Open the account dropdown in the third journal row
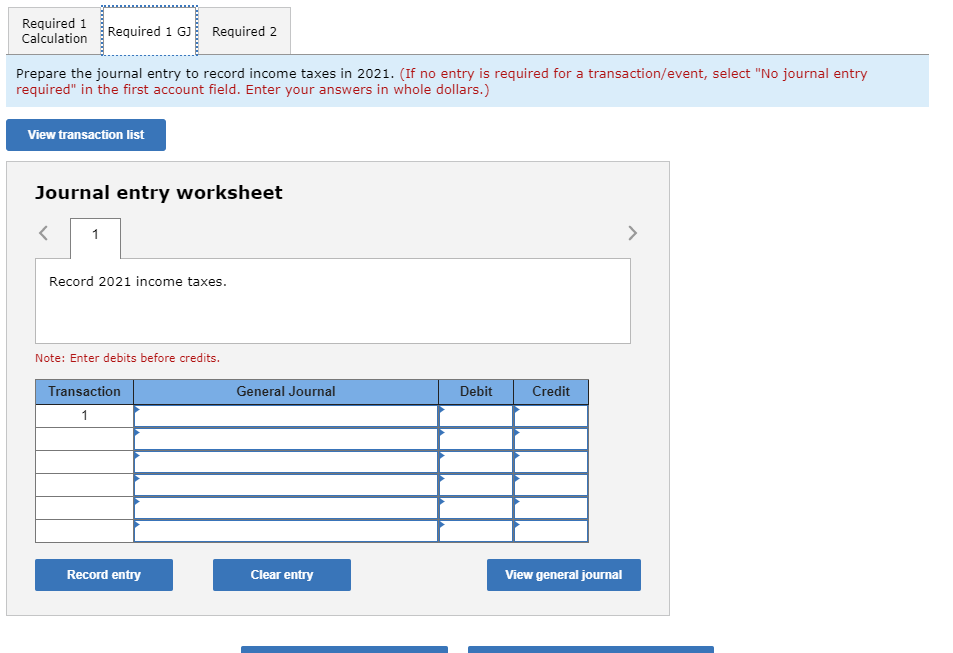Viewport: 953px width, 653px height. (285, 461)
